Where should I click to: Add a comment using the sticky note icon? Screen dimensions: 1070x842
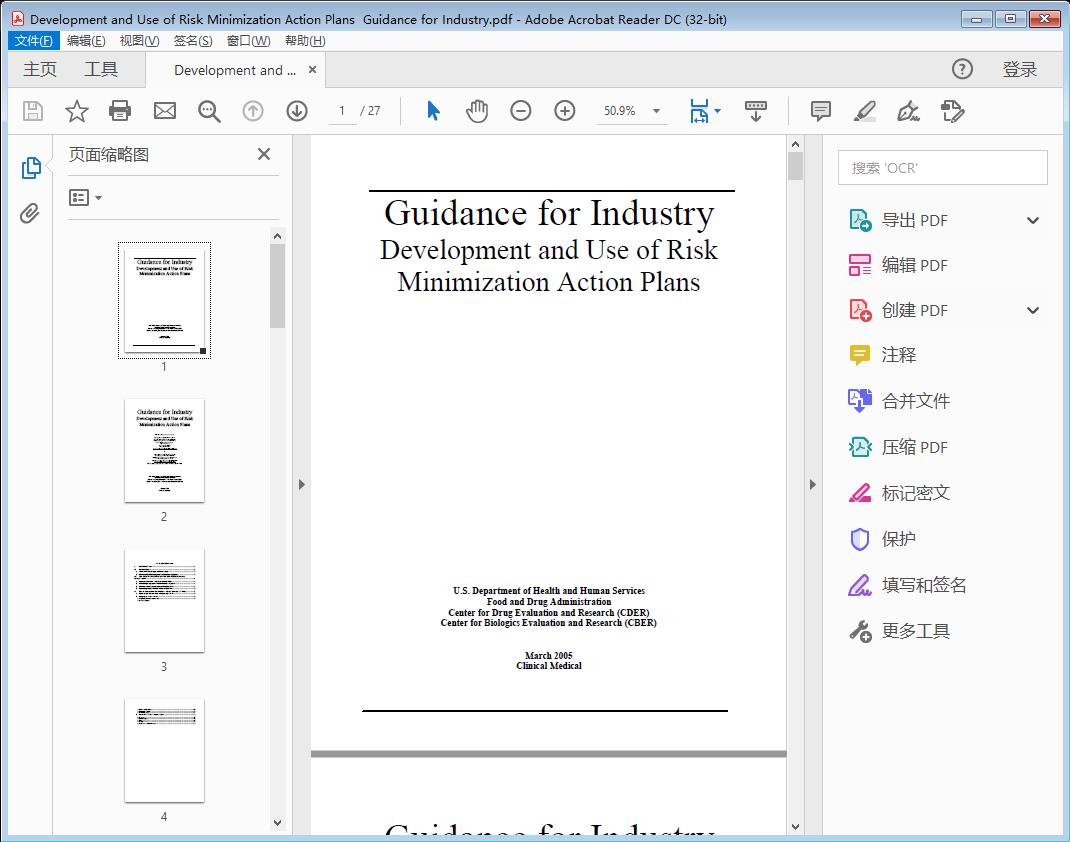tap(820, 111)
